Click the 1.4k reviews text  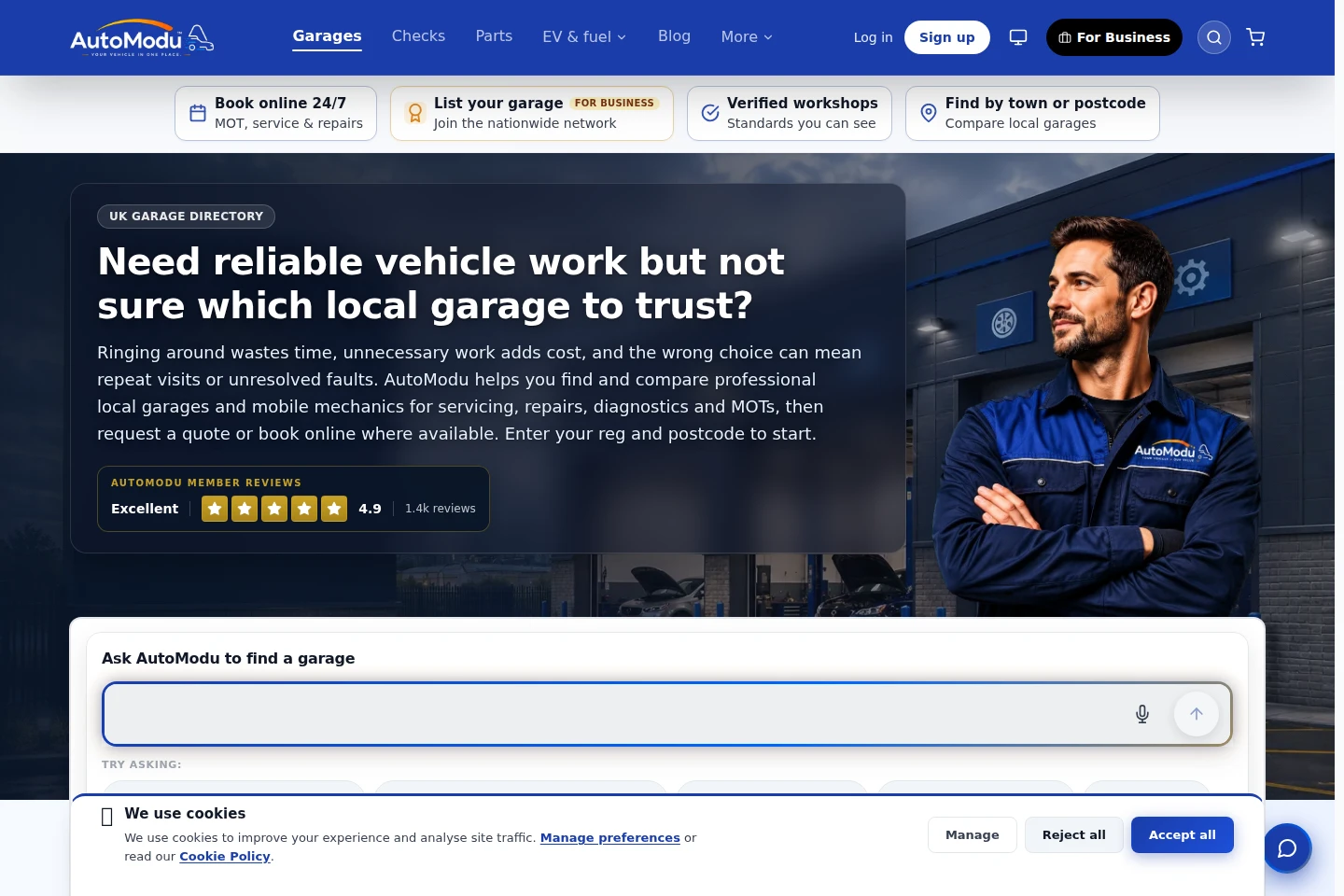pyautogui.click(x=441, y=509)
